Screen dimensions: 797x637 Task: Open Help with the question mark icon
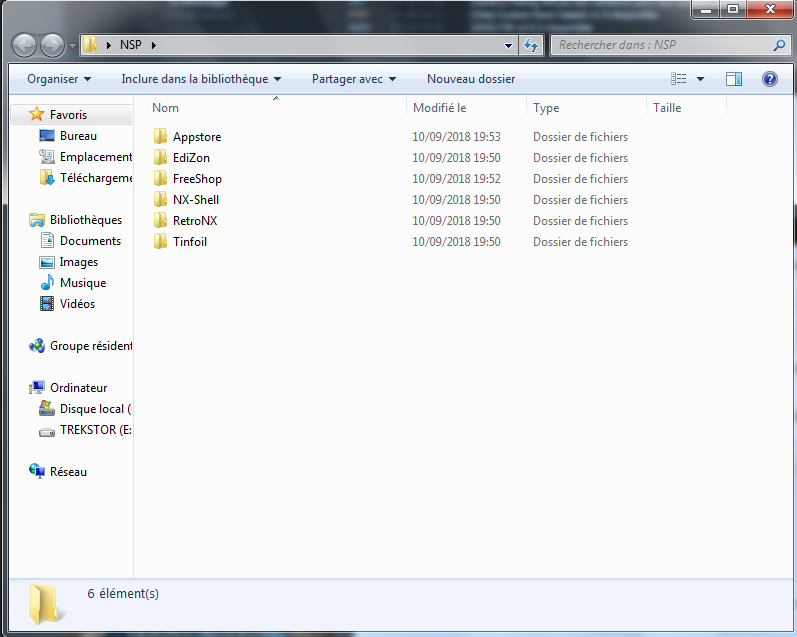click(770, 79)
